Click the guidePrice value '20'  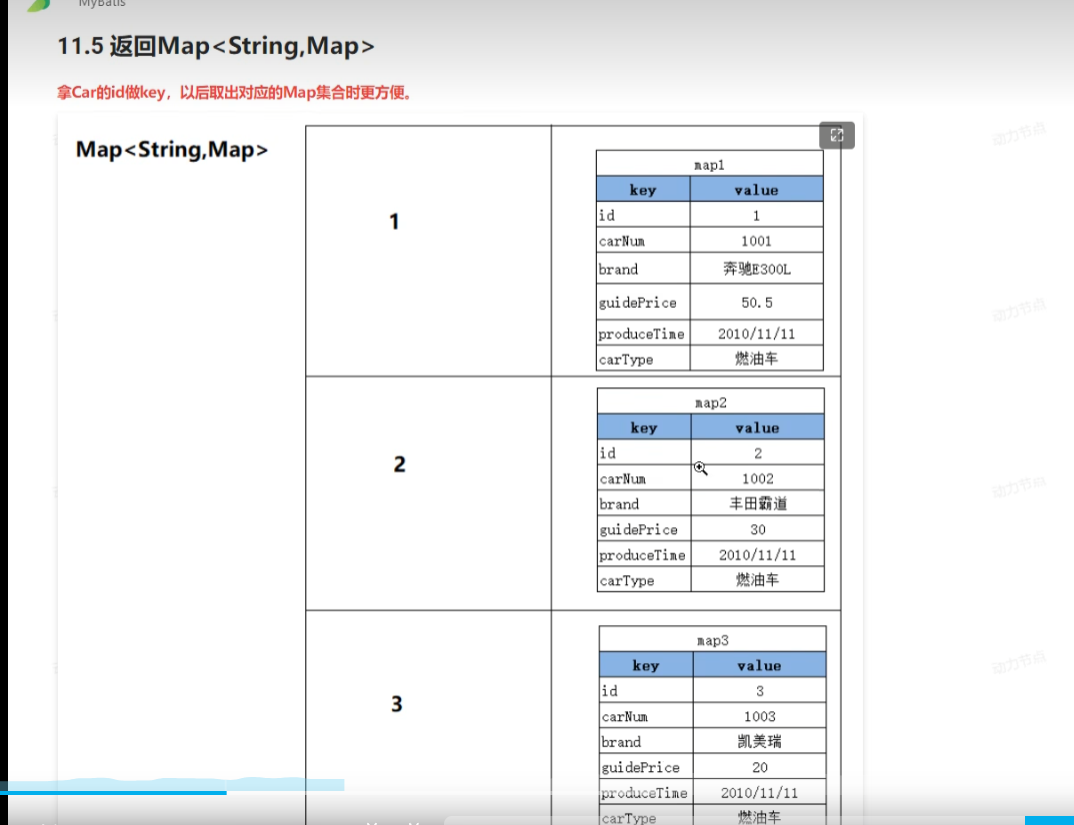pyautogui.click(x=760, y=767)
